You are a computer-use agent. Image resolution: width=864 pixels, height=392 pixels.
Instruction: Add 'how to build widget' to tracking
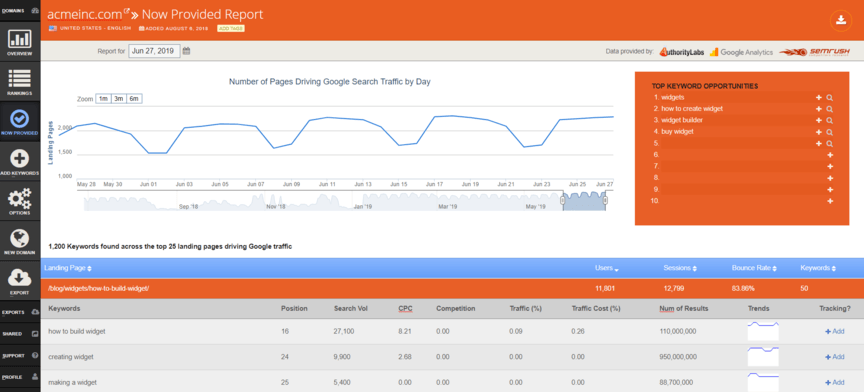[834, 331]
